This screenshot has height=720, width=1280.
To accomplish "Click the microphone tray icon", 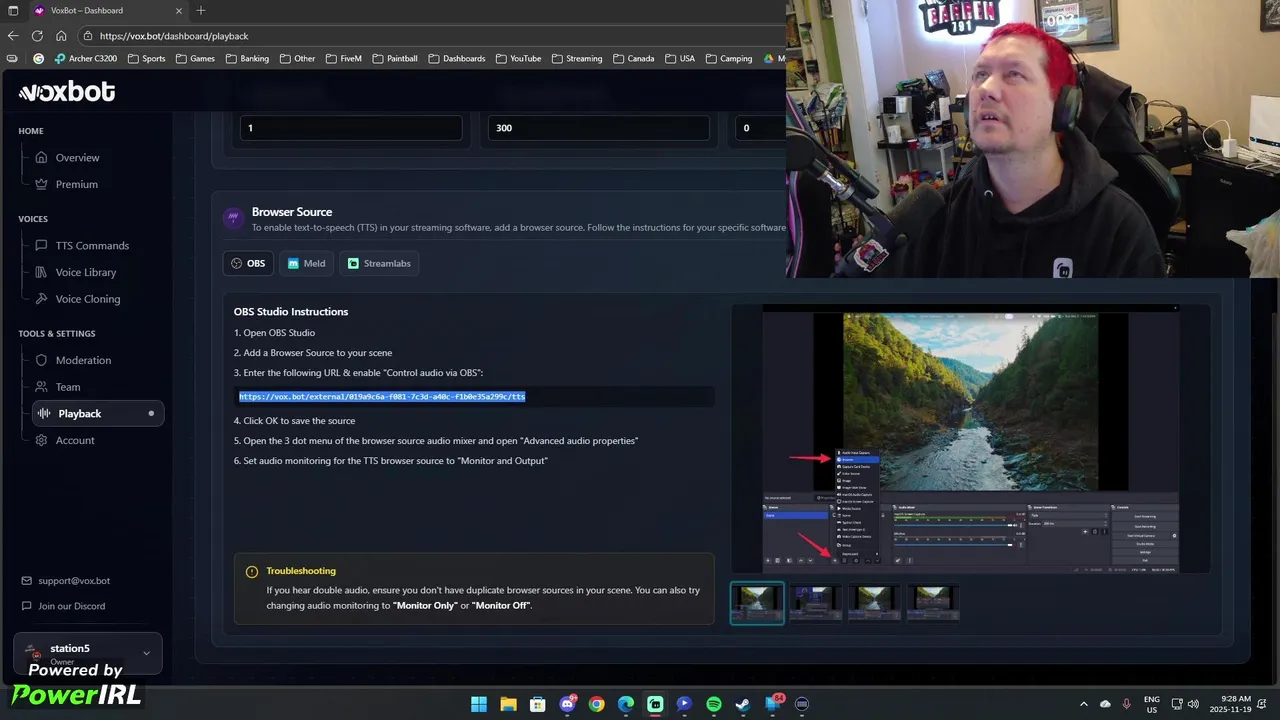I will pyautogui.click(x=1127, y=704).
